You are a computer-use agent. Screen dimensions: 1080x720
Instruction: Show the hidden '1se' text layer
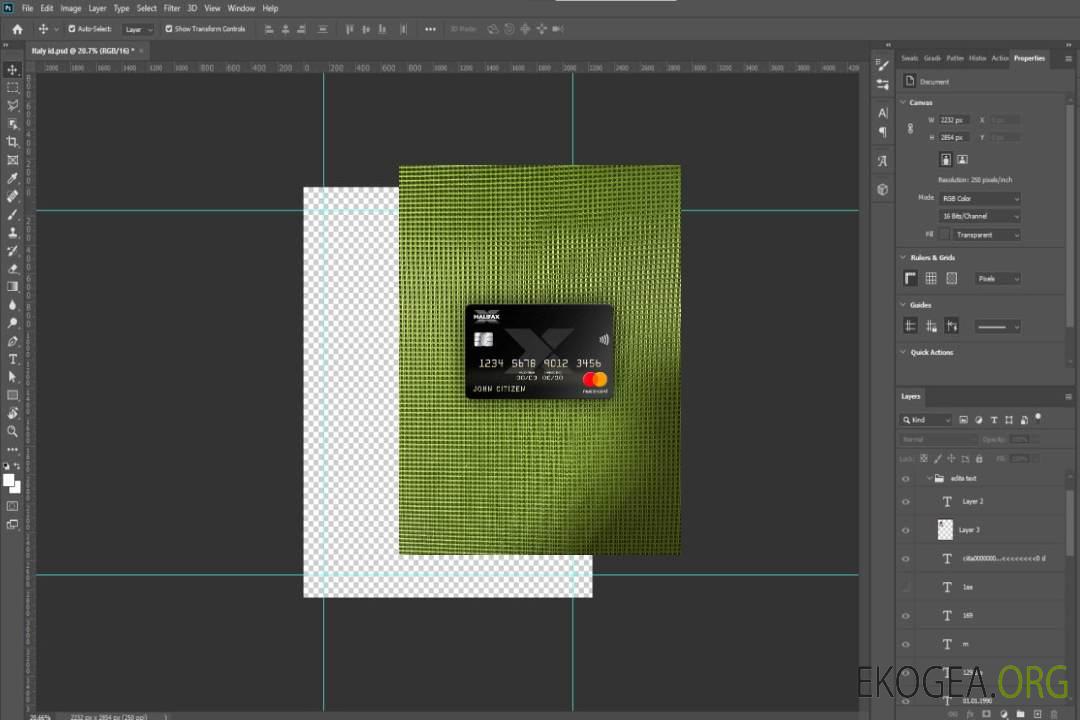click(906, 587)
